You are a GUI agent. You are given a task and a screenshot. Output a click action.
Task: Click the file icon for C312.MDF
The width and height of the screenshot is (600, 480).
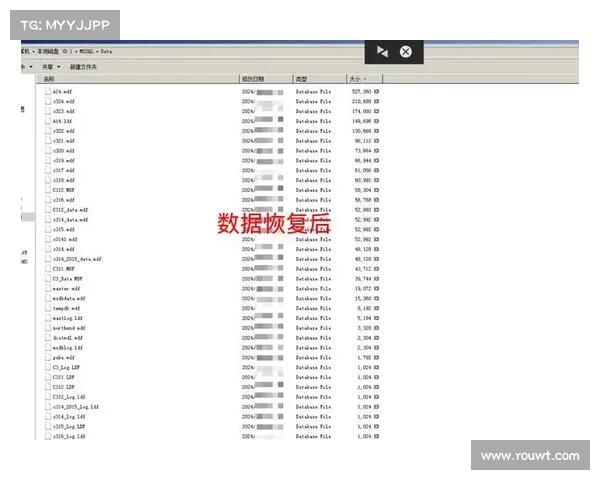pyautogui.click(x=48, y=190)
